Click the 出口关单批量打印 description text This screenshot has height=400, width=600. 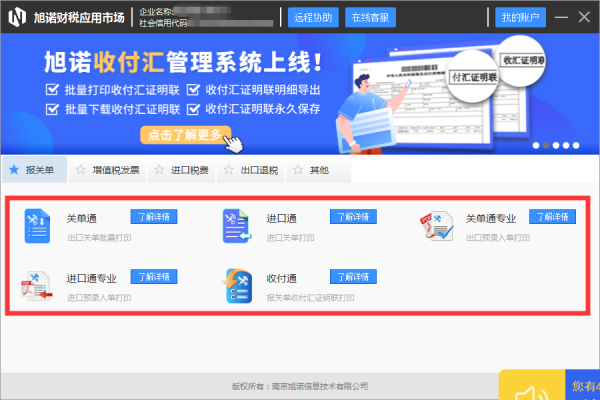pos(99,238)
